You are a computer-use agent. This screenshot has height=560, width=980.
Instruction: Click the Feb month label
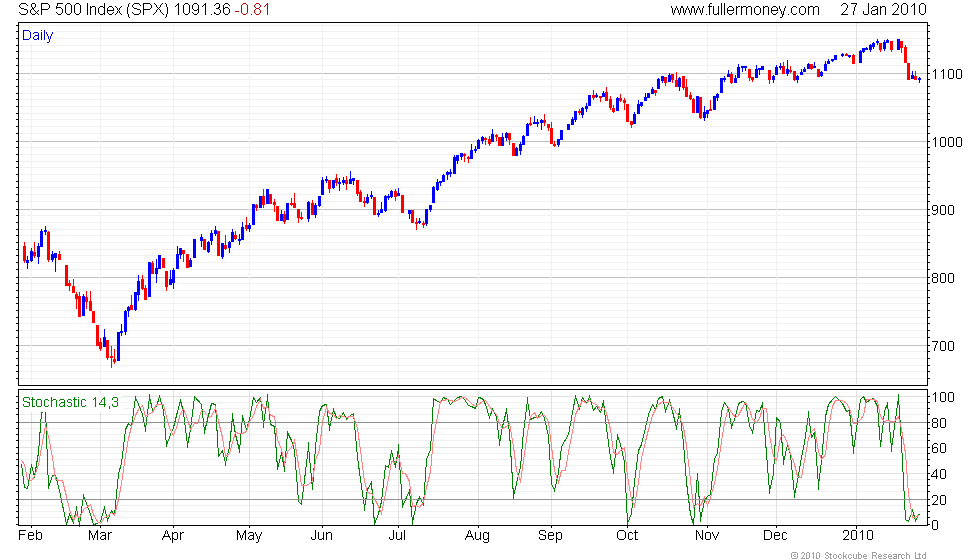point(31,536)
